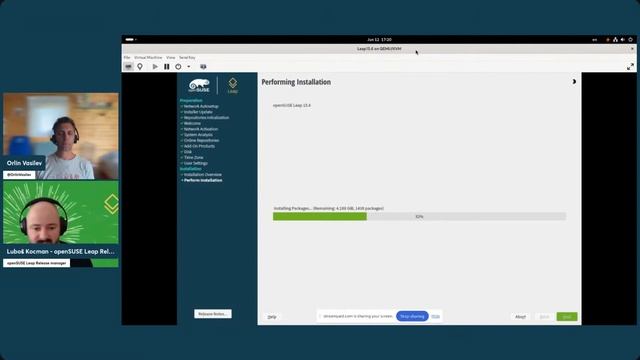This screenshot has height=360, width=640.
Task: Click the power on play button
Action: [x=155, y=67]
